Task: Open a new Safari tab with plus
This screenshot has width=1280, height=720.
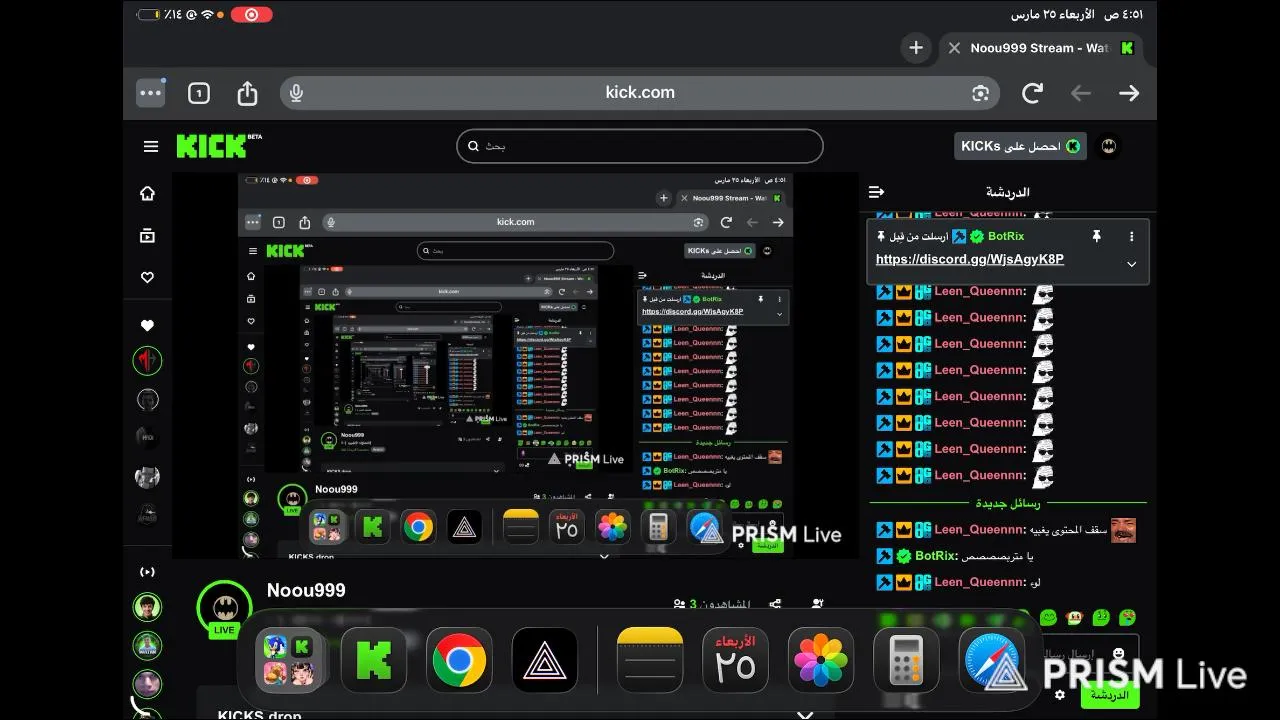Action: tap(916, 48)
